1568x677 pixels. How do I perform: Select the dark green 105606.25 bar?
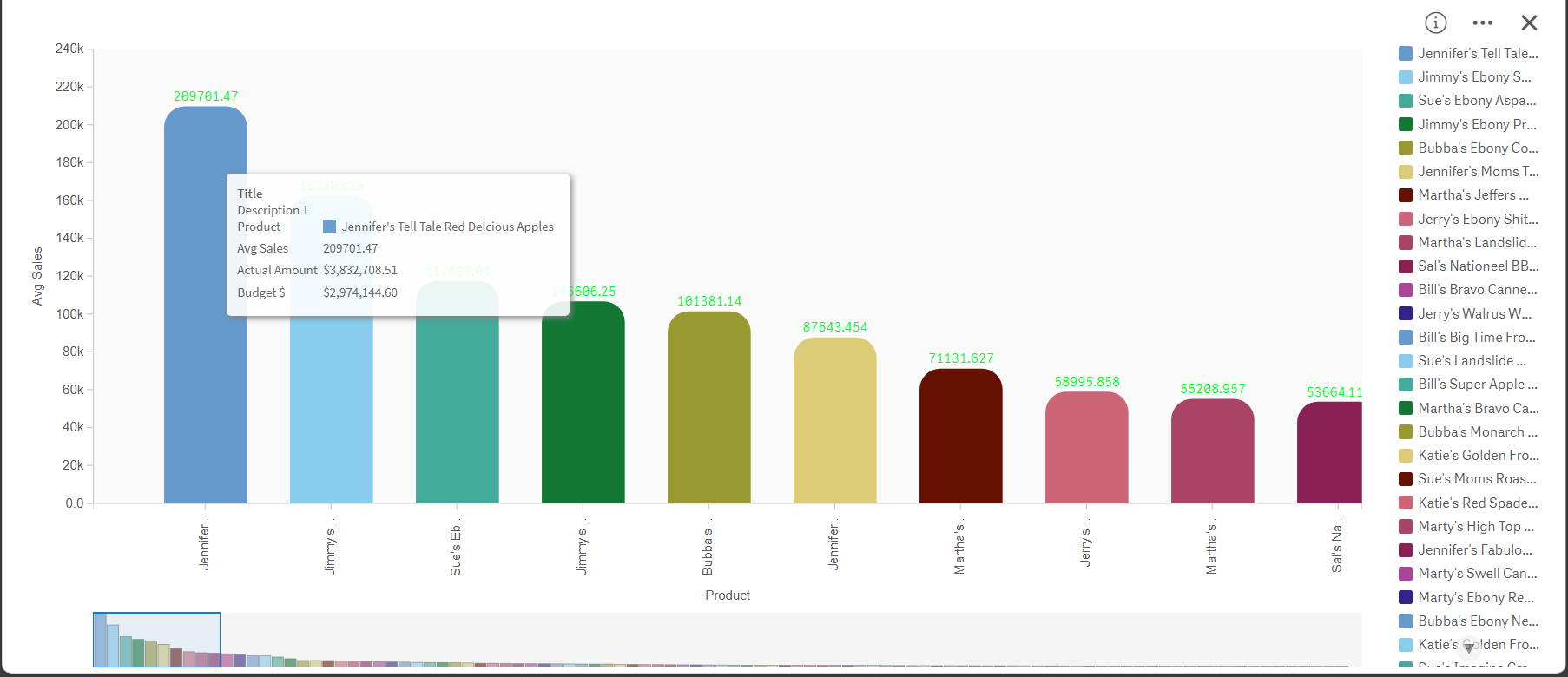(x=583, y=408)
